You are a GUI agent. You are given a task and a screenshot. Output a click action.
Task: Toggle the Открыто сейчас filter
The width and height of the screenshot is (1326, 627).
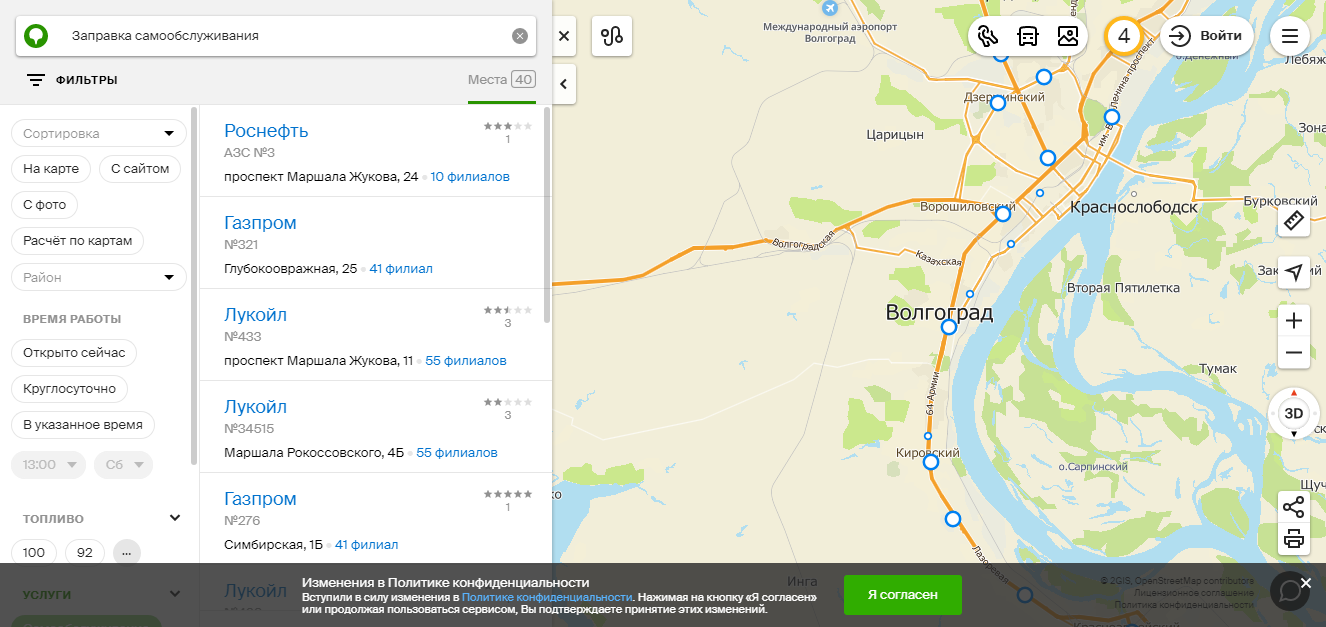point(74,353)
